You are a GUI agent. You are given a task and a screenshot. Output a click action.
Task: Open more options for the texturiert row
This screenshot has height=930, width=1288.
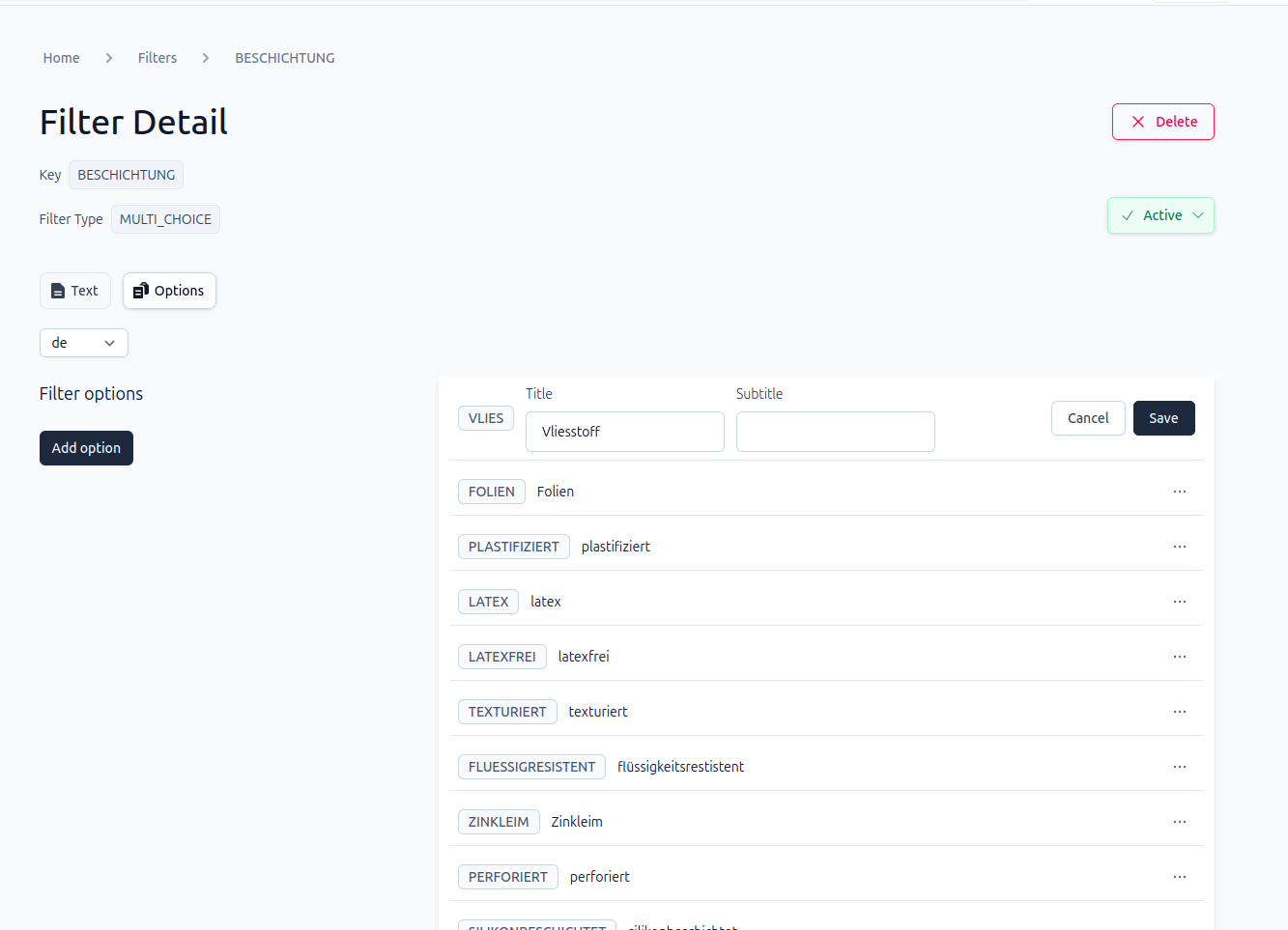click(x=1179, y=712)
